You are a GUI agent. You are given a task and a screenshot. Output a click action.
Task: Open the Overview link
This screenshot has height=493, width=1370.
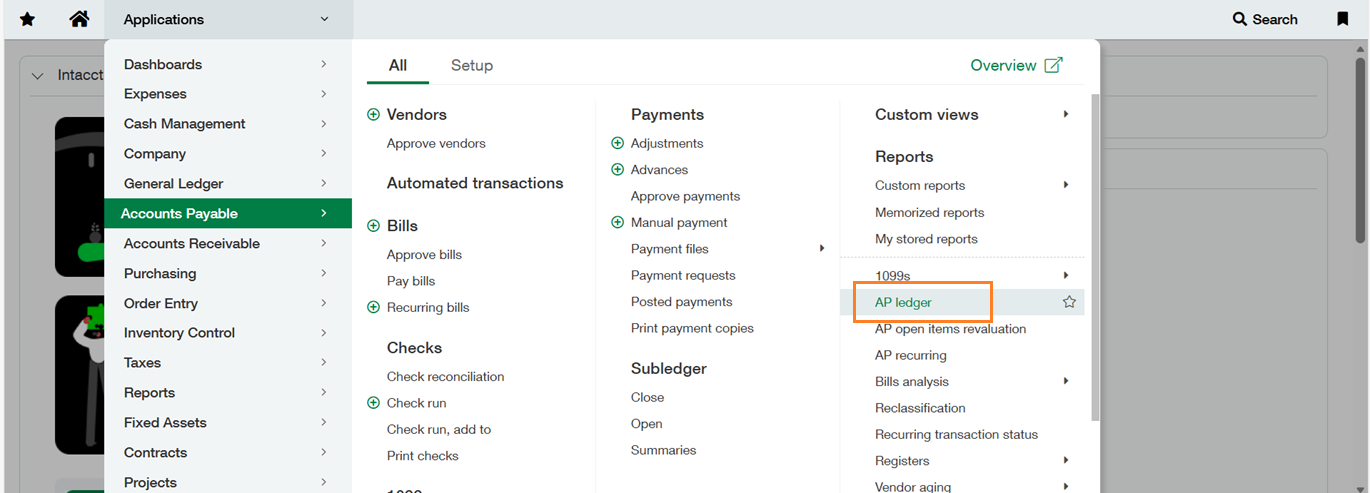(1016, 65)
